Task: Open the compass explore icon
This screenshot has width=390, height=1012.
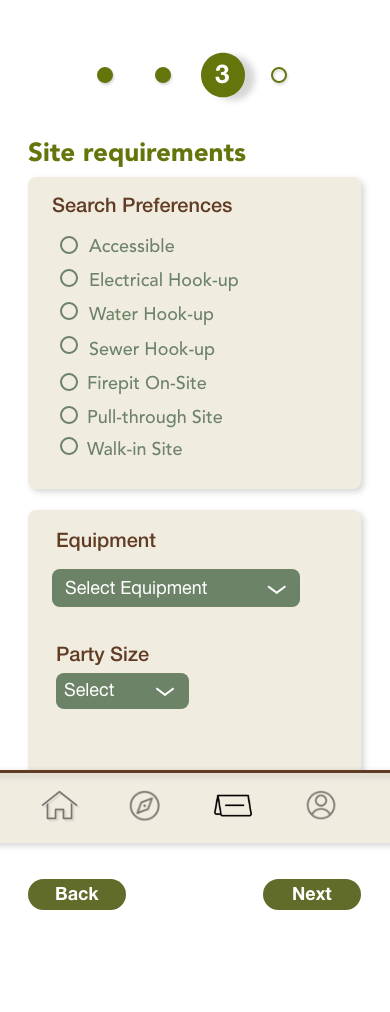Action: tap(145, 805)
